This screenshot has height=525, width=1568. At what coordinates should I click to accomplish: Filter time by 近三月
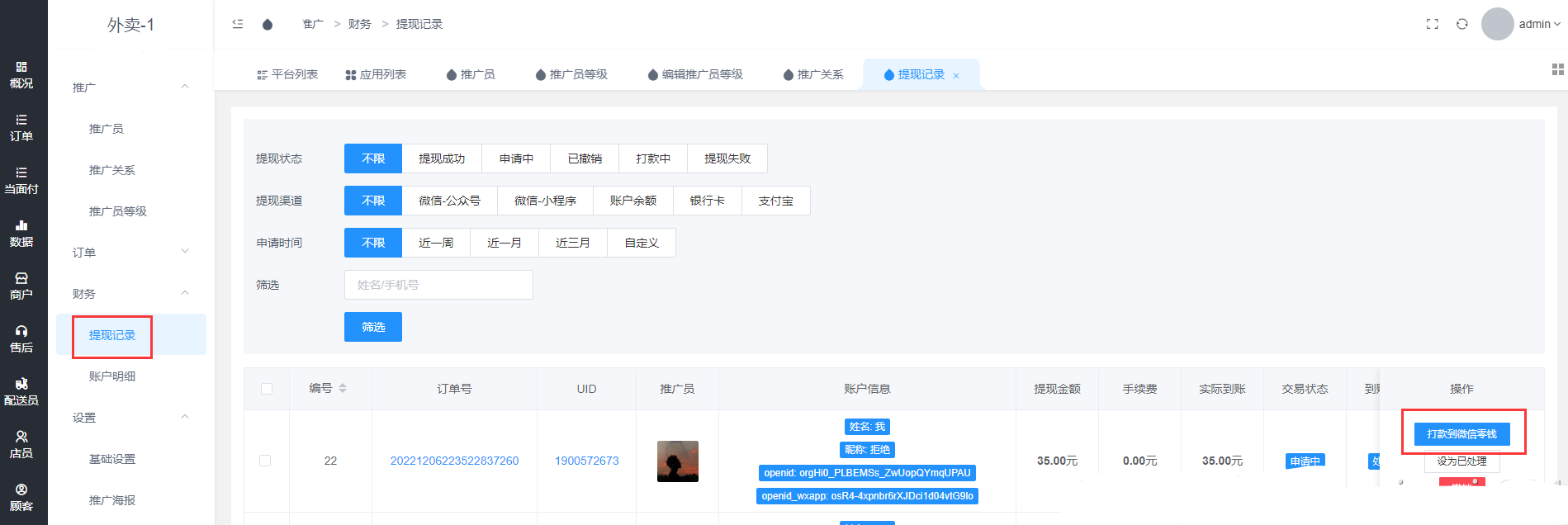click(x=573, y=243)
